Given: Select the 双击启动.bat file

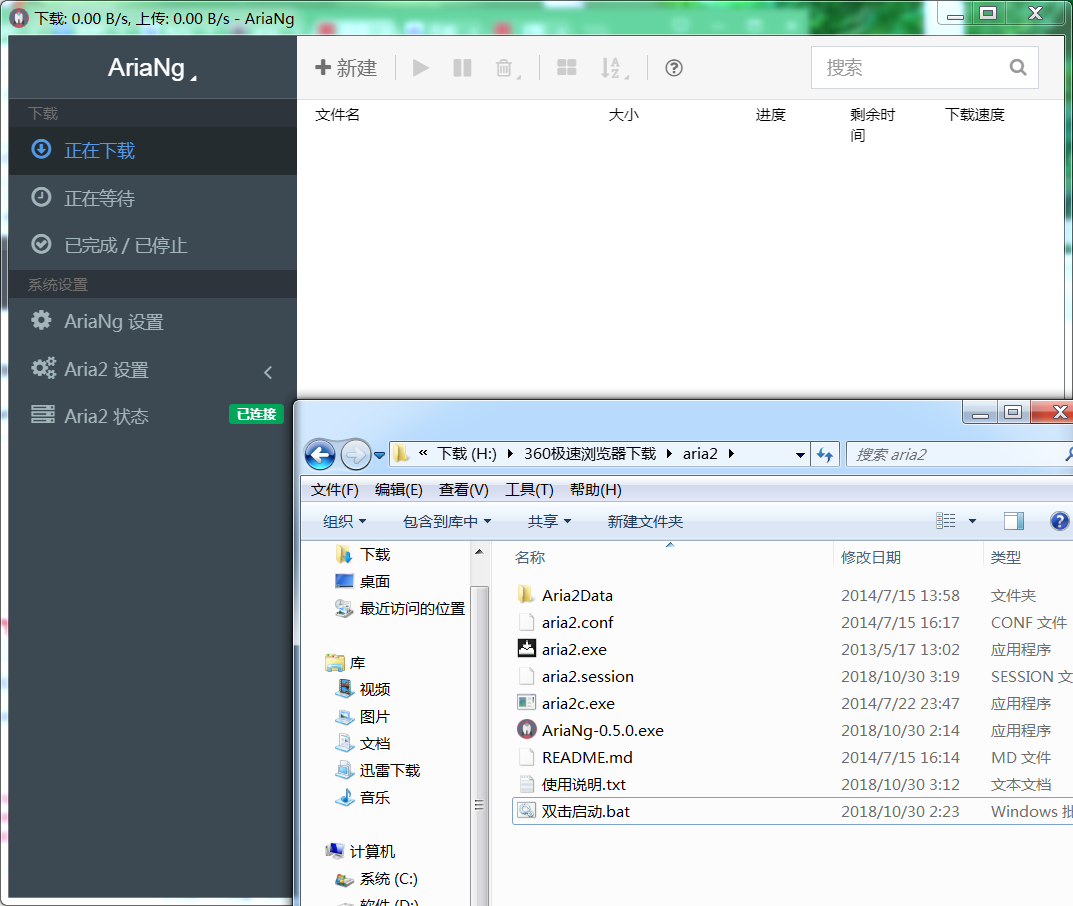Looking at the screenshot, I should pos(585,812).
